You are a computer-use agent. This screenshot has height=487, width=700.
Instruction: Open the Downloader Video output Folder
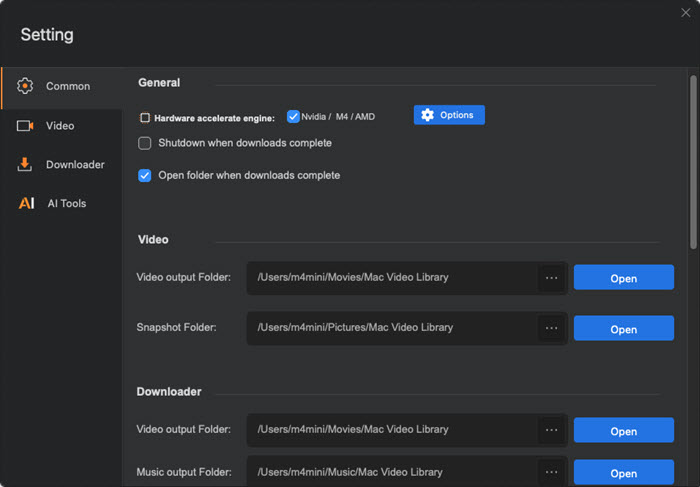(624, 430)
